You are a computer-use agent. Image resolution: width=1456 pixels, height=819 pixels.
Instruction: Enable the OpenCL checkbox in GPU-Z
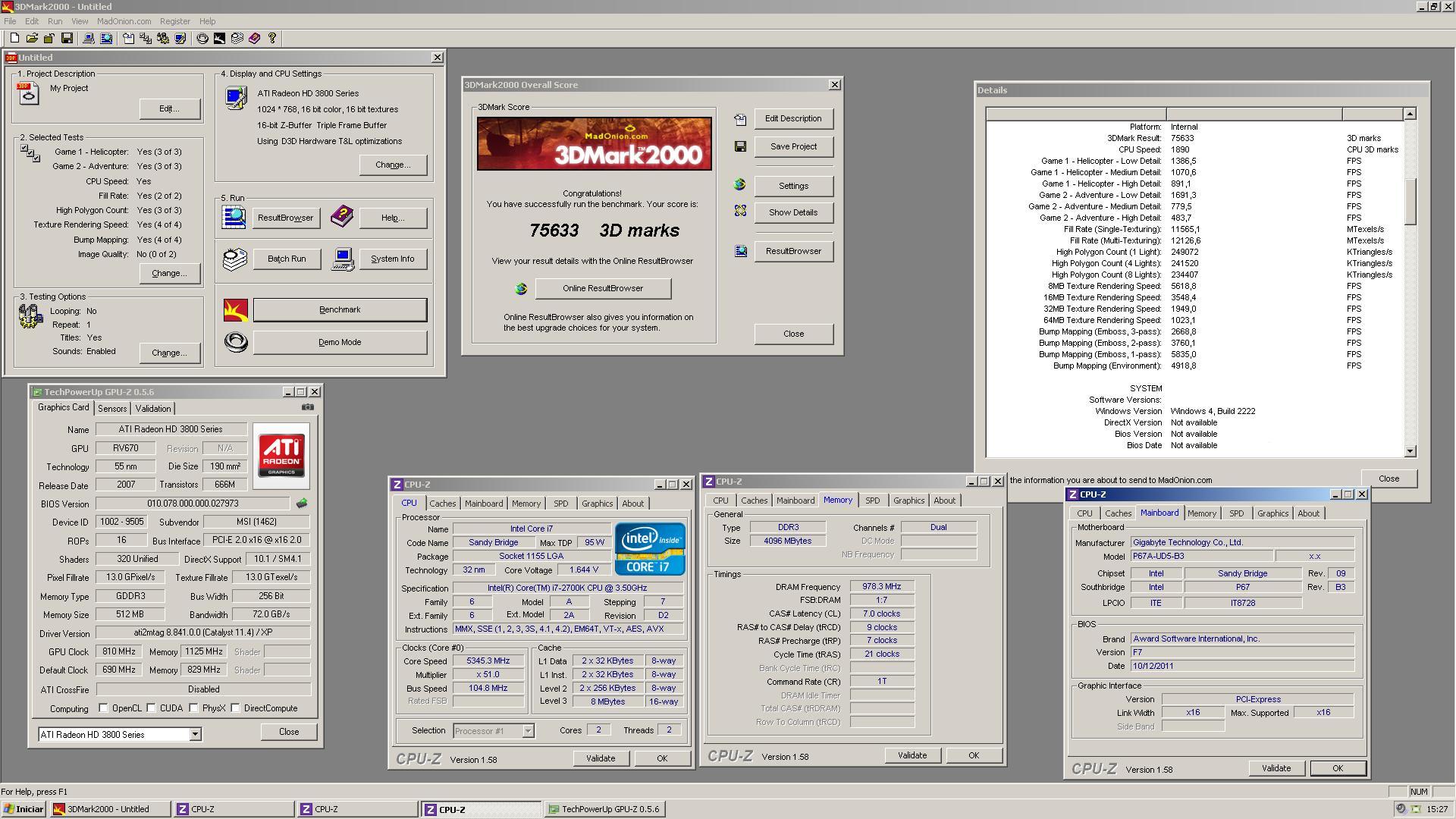click(104, 708)
